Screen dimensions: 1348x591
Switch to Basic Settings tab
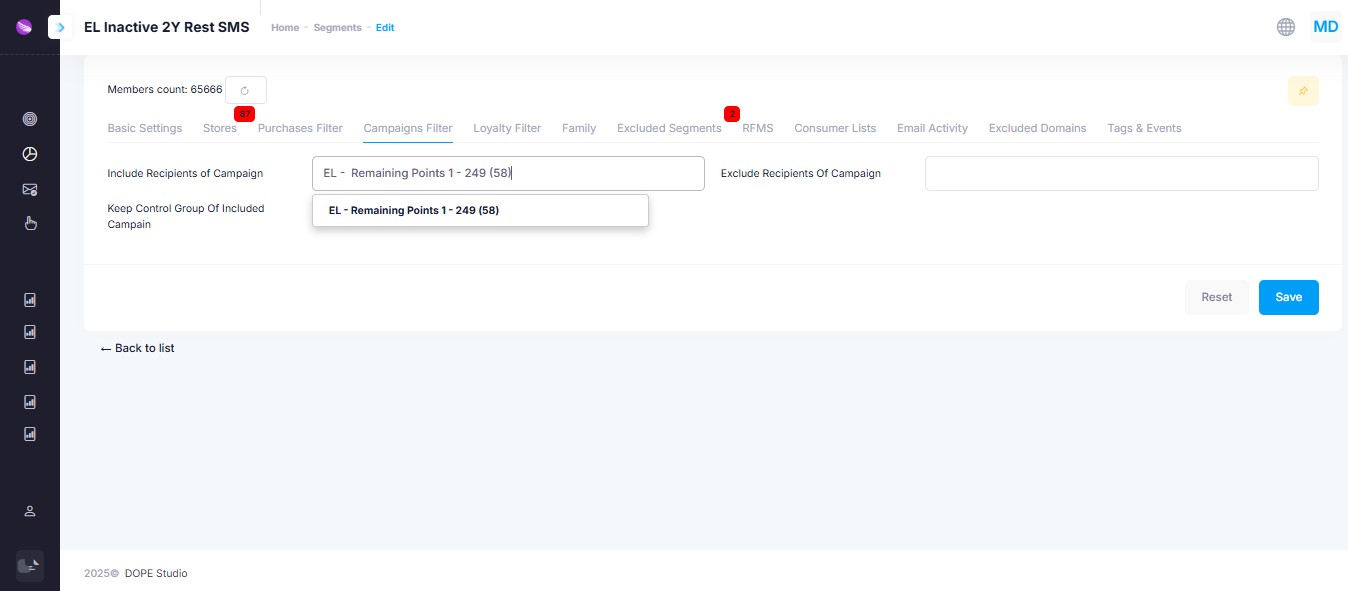pos(145,128)
